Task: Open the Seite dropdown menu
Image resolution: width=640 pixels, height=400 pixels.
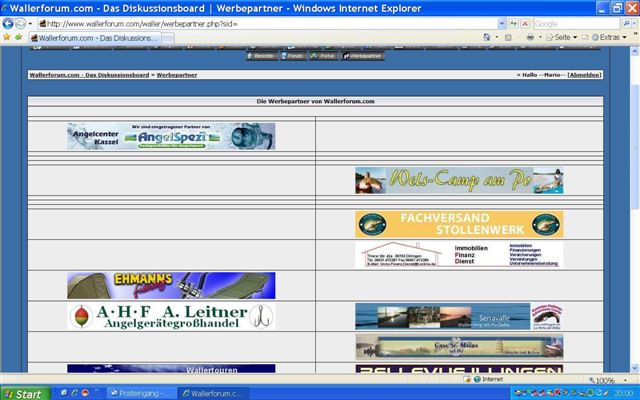Action: coord(565,38)
